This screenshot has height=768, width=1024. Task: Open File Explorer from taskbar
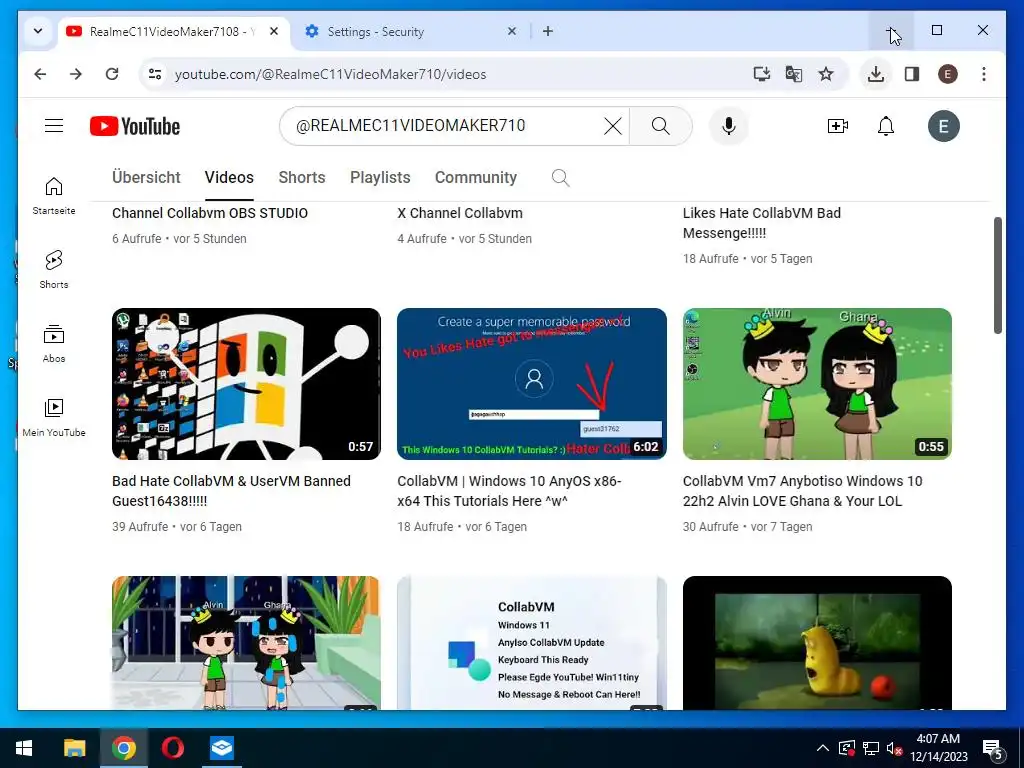[x=74, y=748]
